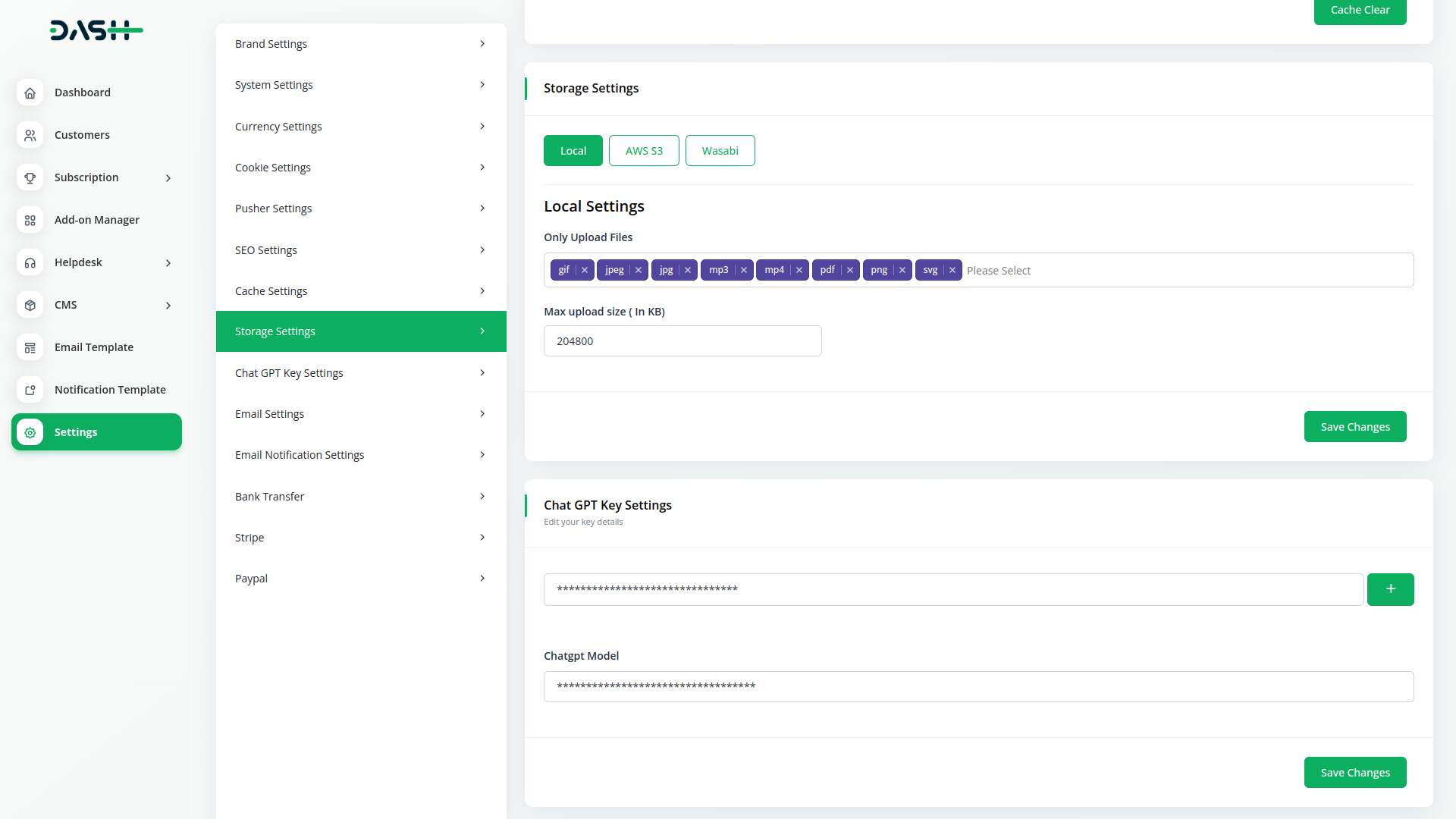
Task: Select the Helpdesk headset icon
Action: pos(30,262)
